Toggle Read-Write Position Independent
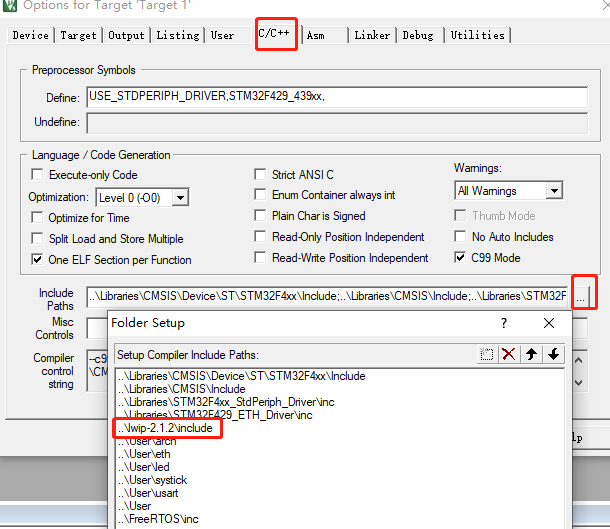The height and width of the screenshot is (529, 610). 260,257
